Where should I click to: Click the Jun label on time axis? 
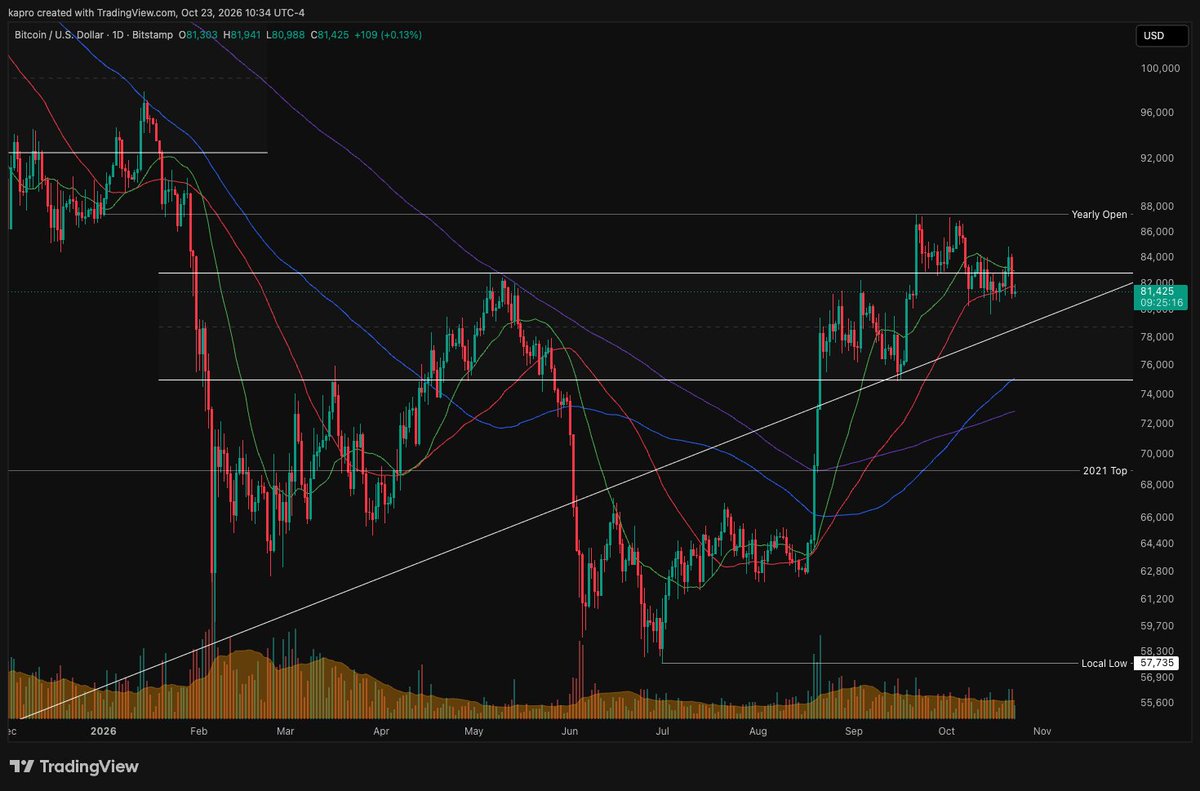point(569,731)
